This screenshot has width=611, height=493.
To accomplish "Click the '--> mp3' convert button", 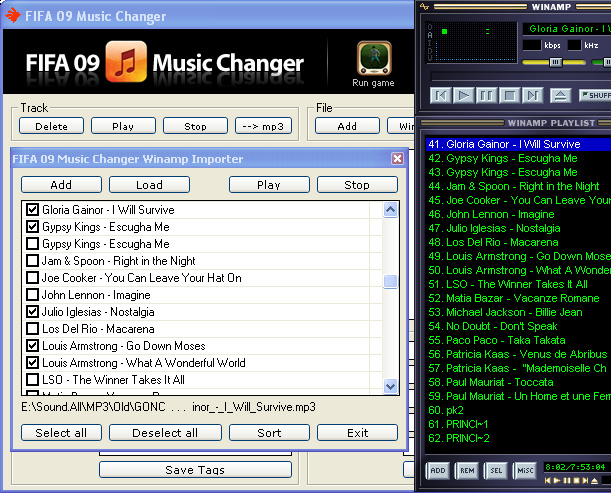I will pyautogui.click(x=263, y=126).
